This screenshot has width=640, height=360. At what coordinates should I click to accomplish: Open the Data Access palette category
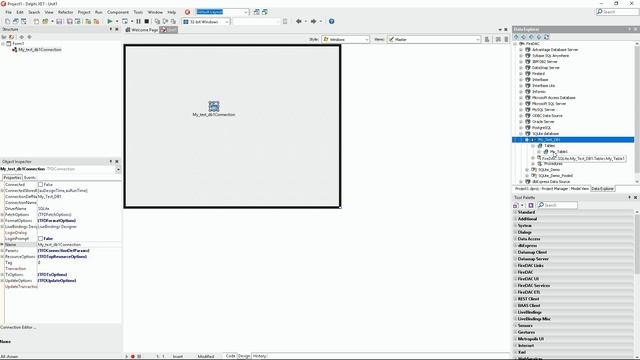point(529,239)
